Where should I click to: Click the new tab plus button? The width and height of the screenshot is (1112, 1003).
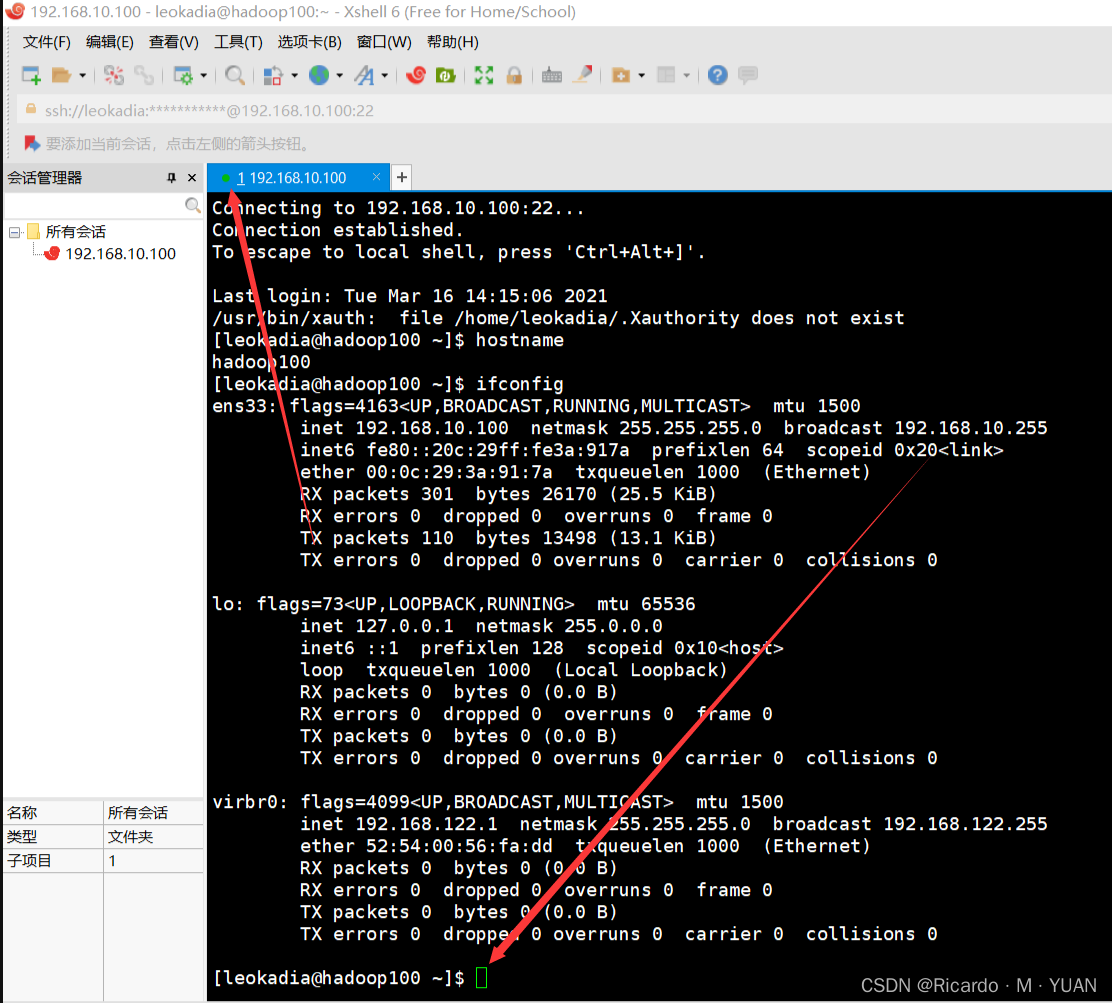point(401,177)
